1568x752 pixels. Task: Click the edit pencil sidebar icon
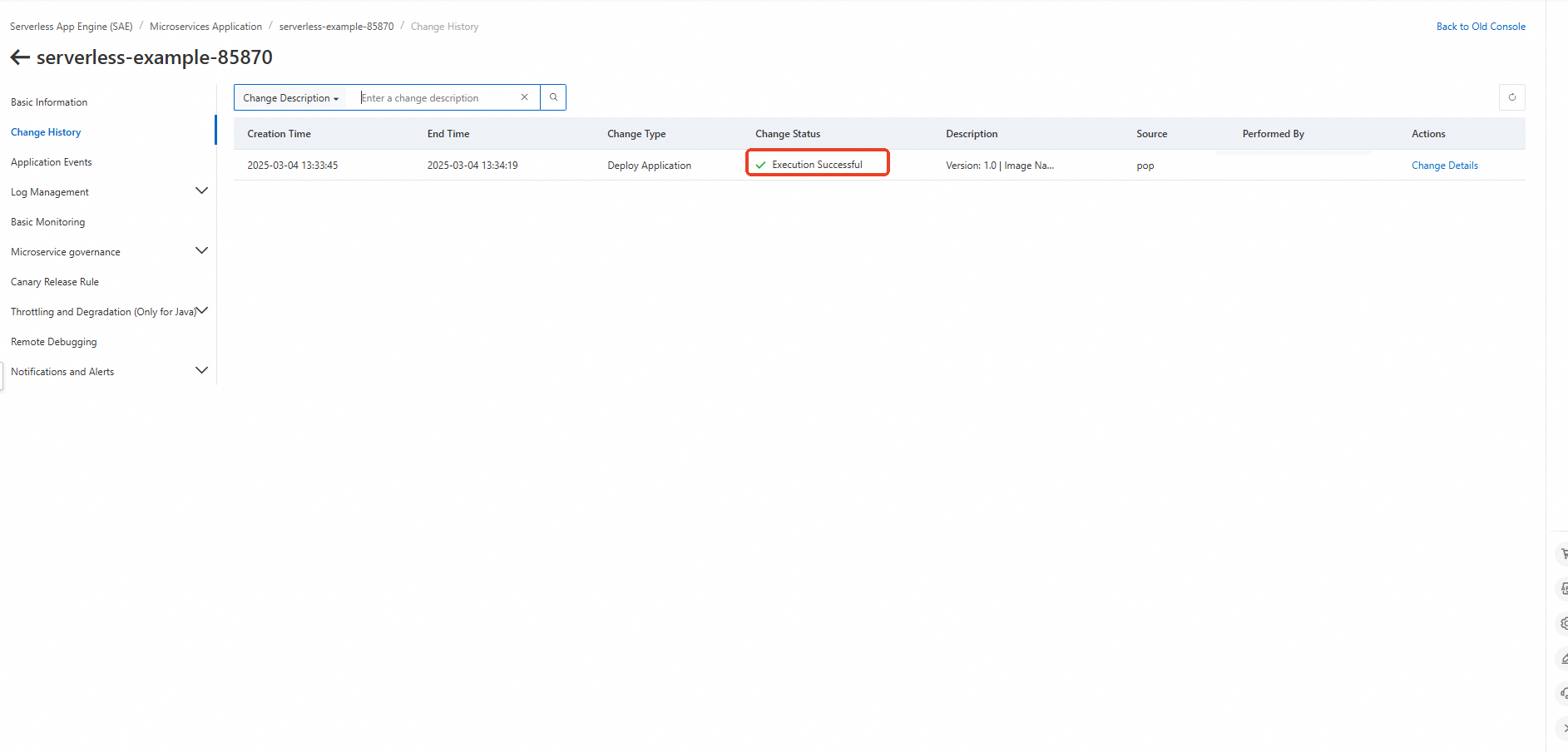tap(1563, 658)
